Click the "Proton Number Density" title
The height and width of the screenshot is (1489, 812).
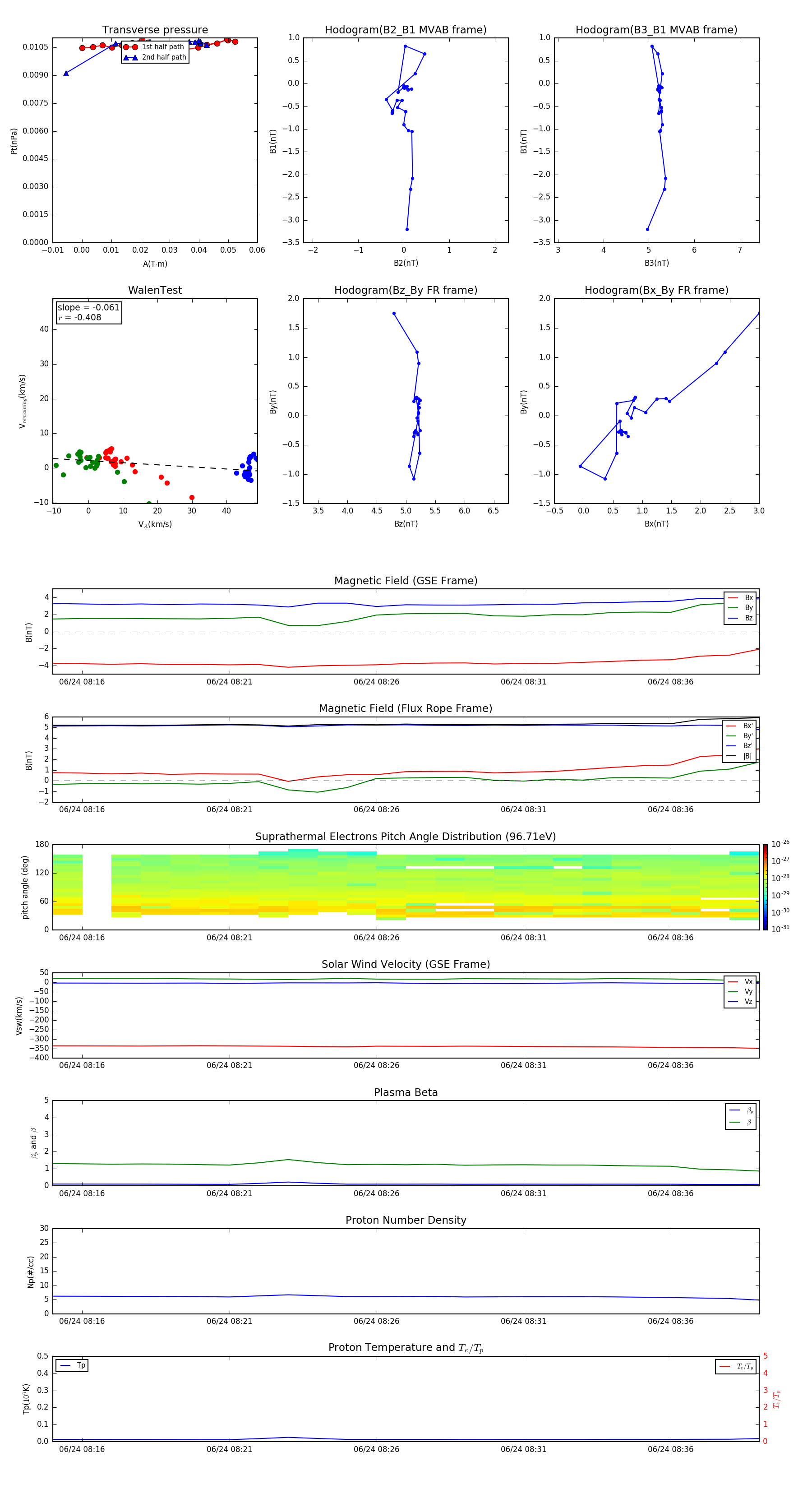point(406,1221)
